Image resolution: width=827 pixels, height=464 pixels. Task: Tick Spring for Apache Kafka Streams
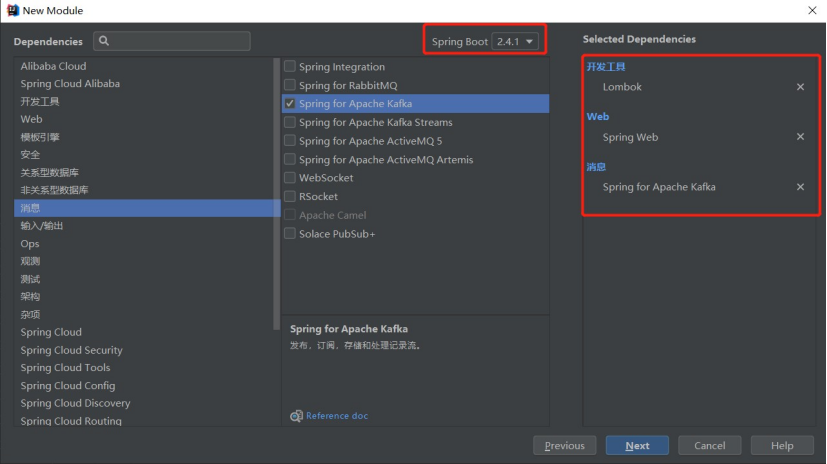point(290,122)
